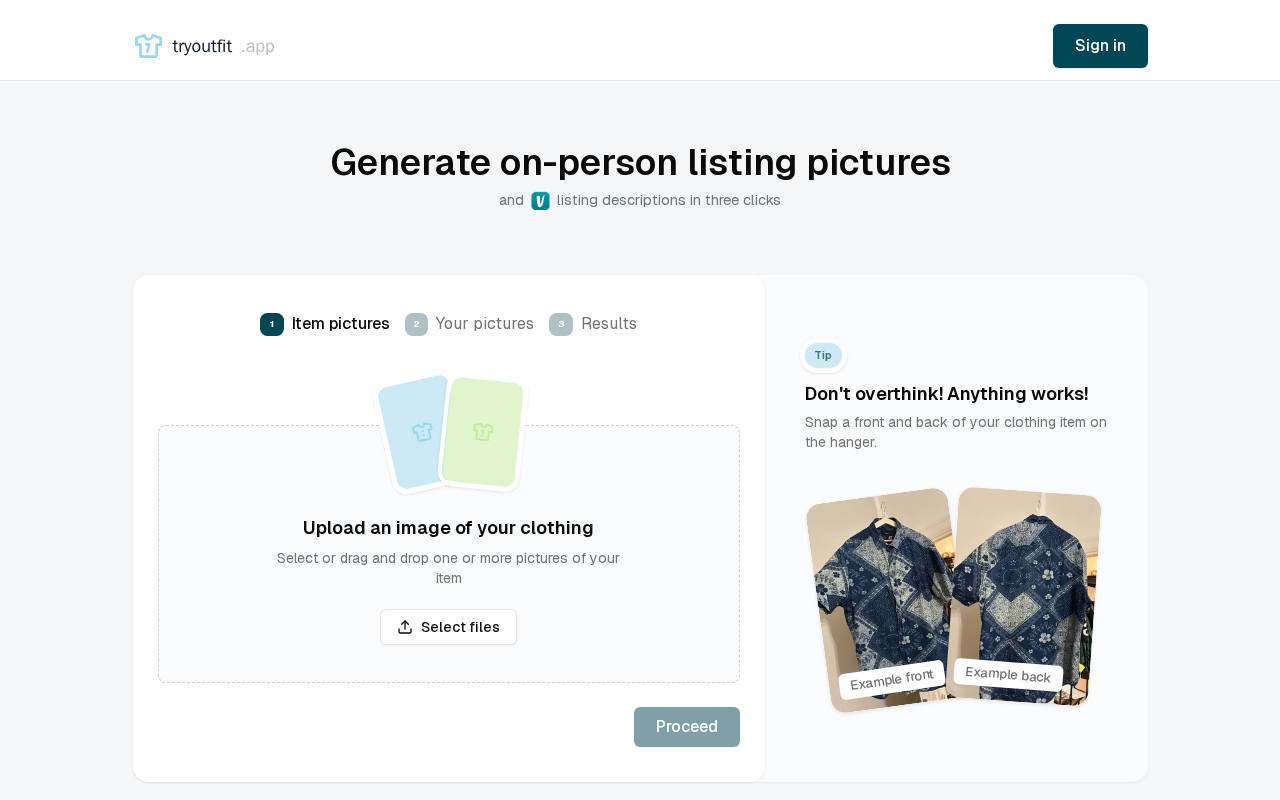
Task: Click the blue t-shirt card icon
Action: coord(422,432)
